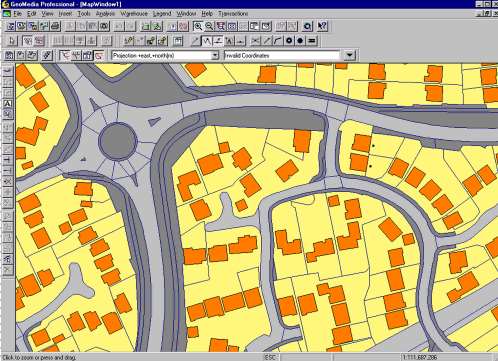Click the Update/refresh circular arrow icon

point(307,26)
